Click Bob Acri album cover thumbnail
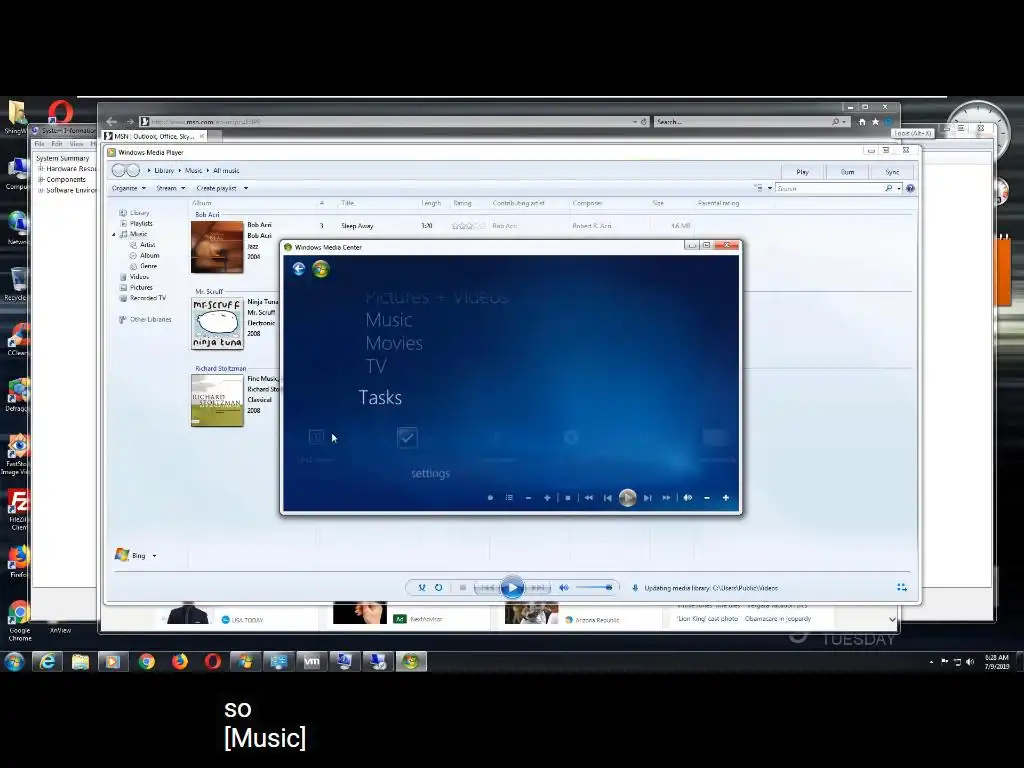 (x=217, y=247)
